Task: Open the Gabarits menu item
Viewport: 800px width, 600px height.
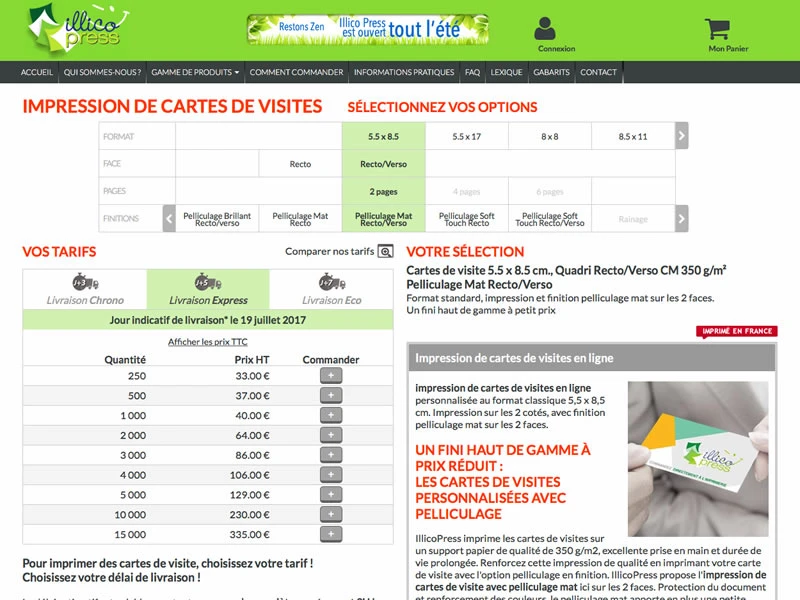Action: coord(552,72)
